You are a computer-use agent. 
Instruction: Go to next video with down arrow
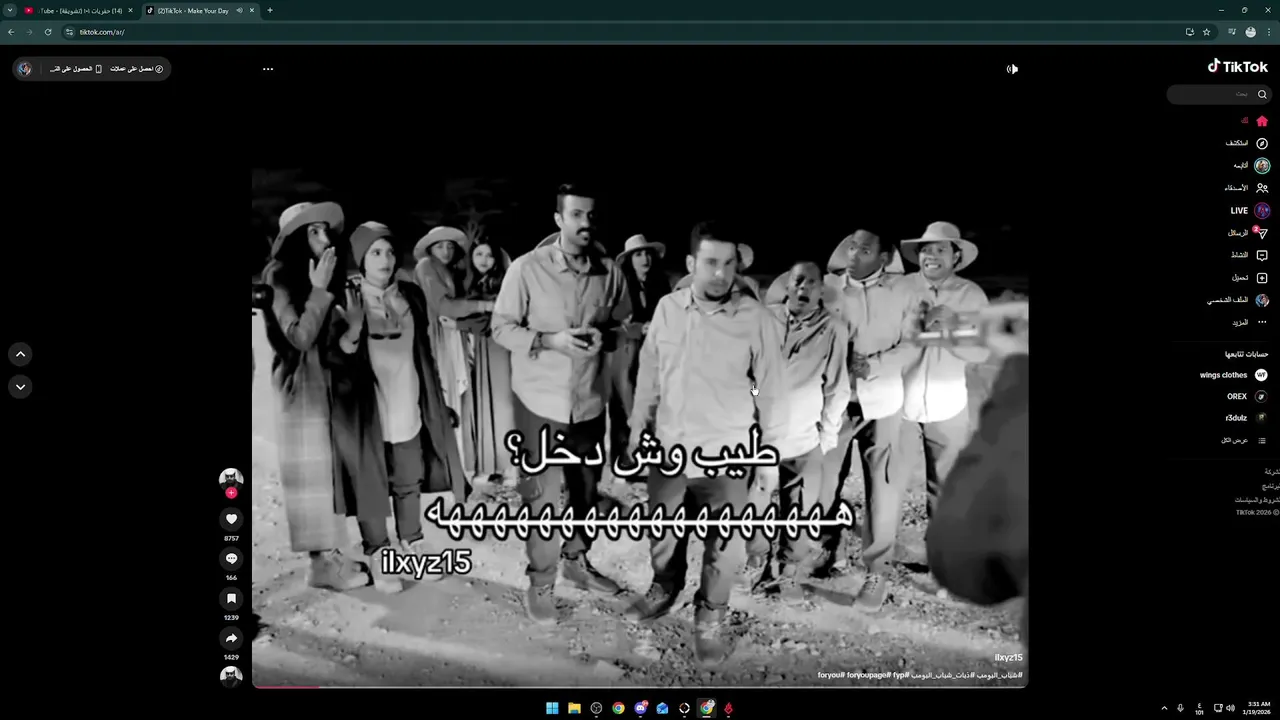(x=20, y=386)
